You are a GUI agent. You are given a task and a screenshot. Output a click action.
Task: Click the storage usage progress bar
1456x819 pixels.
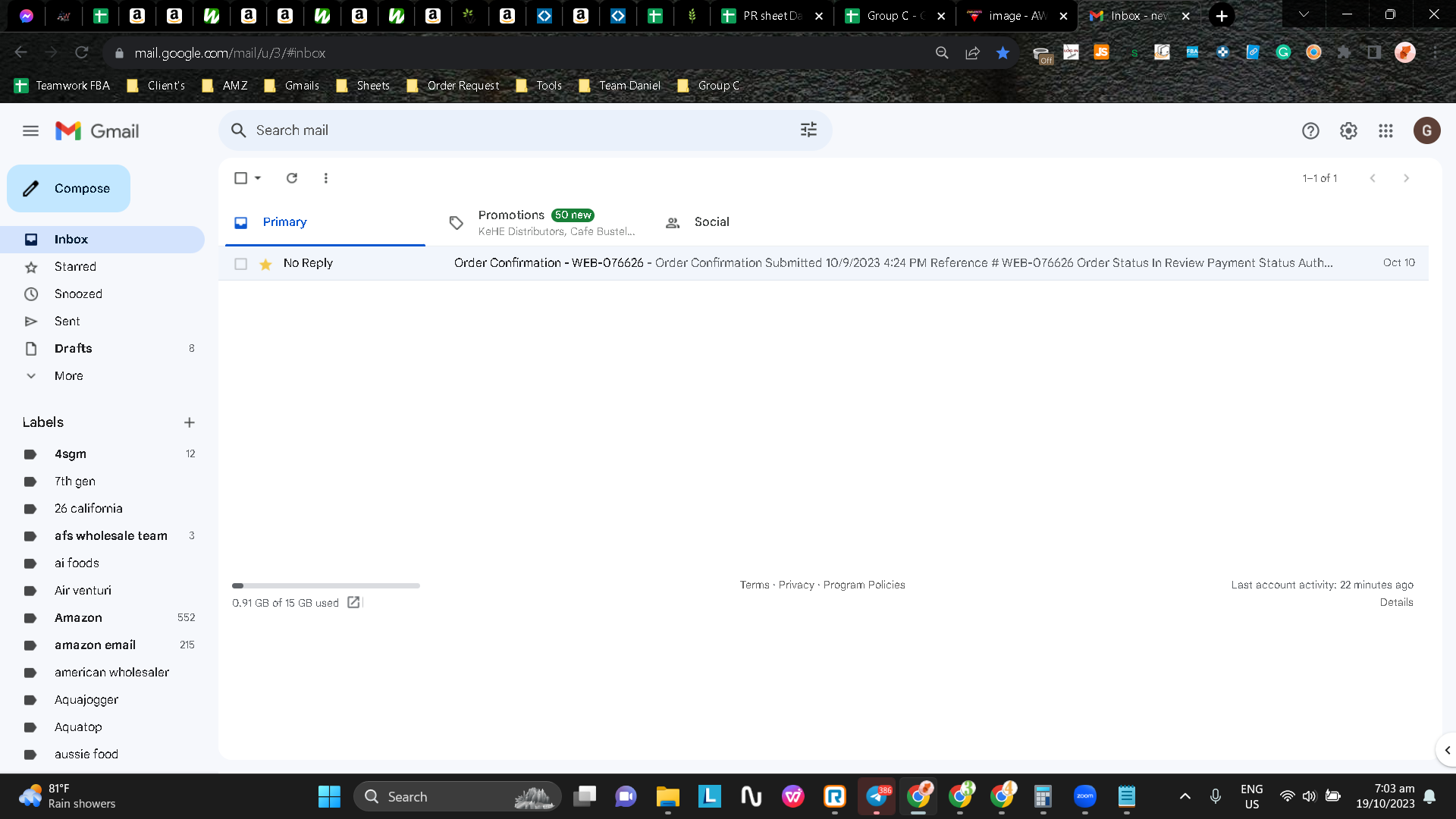326,585
